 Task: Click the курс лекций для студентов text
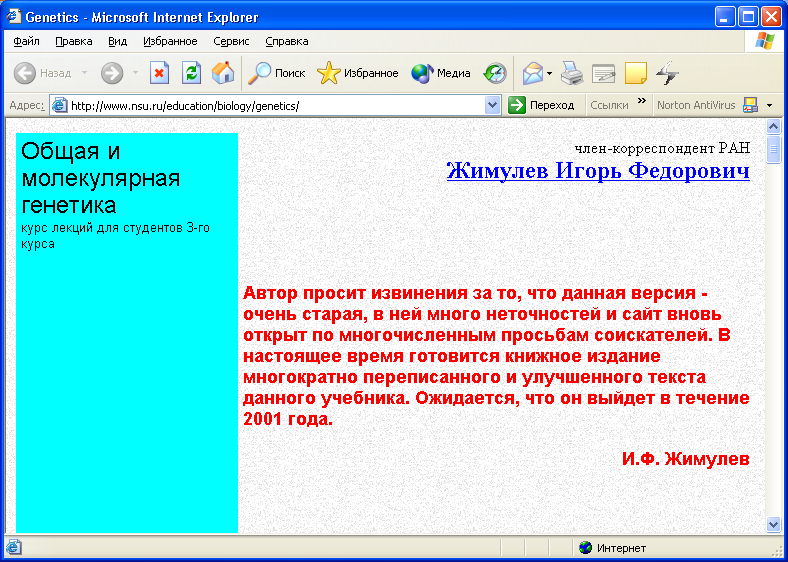click(115, 236)
